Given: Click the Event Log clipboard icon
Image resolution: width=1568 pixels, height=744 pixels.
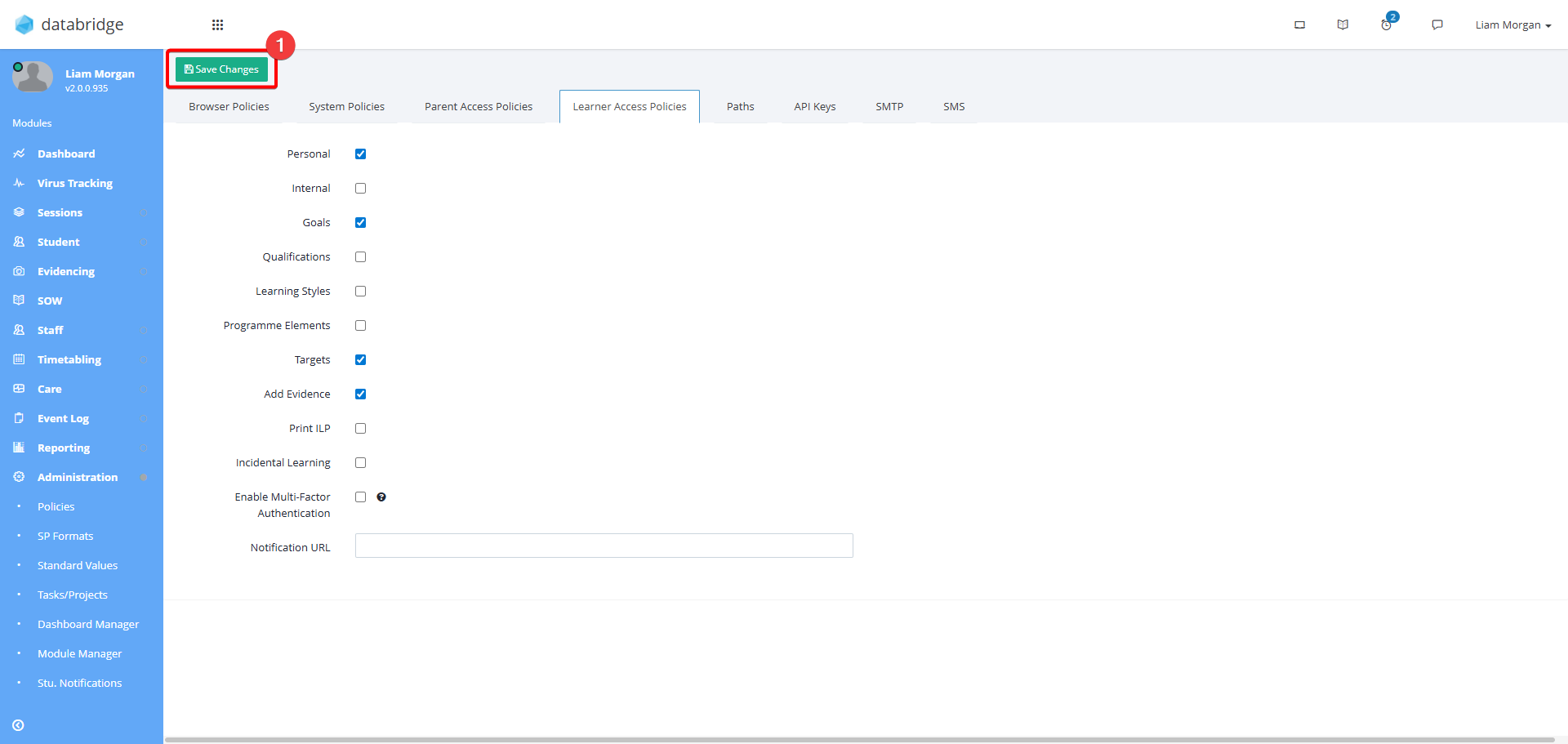Looking at the screenshot, I should [19, 418].
